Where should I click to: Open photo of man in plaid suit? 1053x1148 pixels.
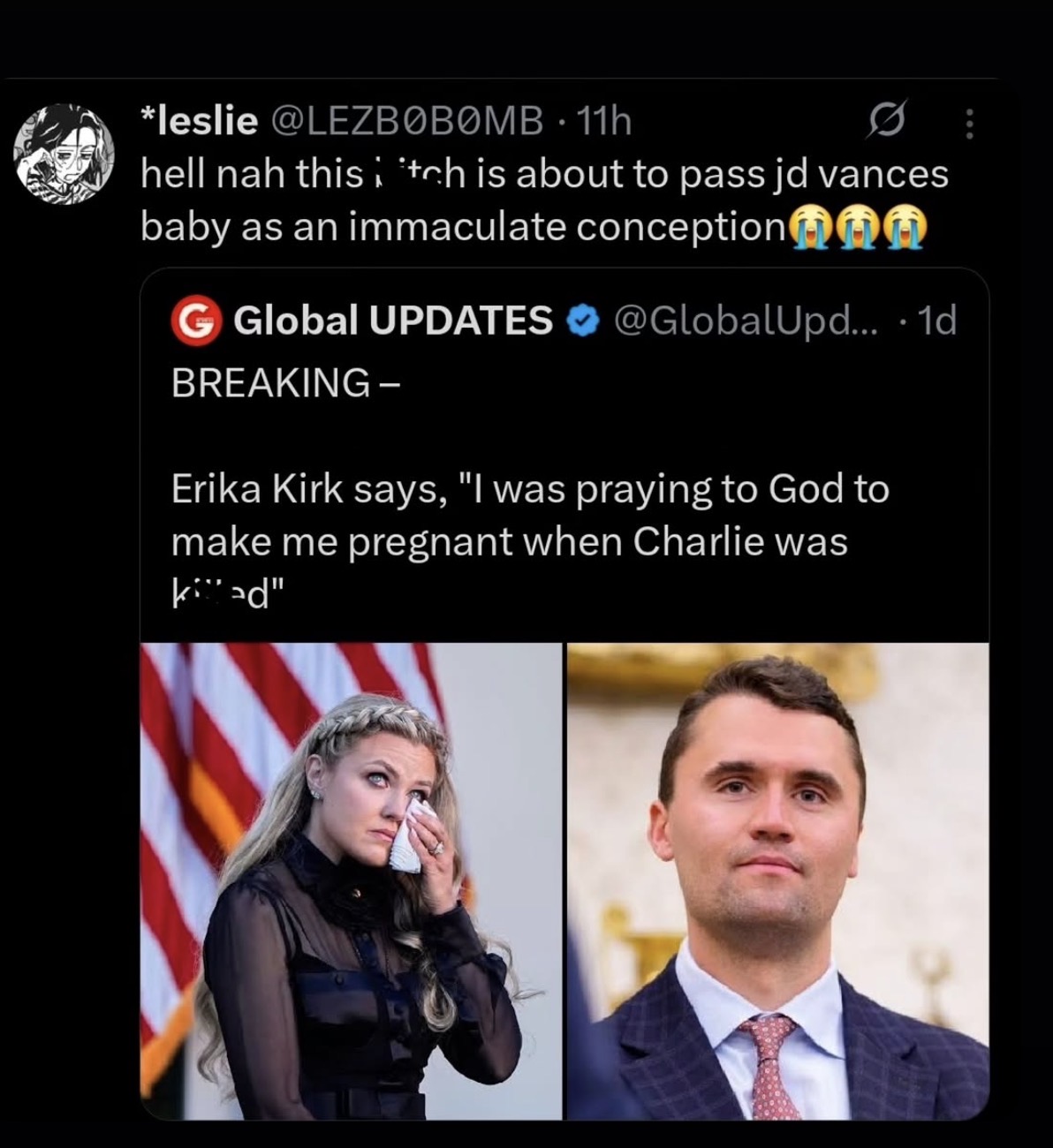point(777,880)
